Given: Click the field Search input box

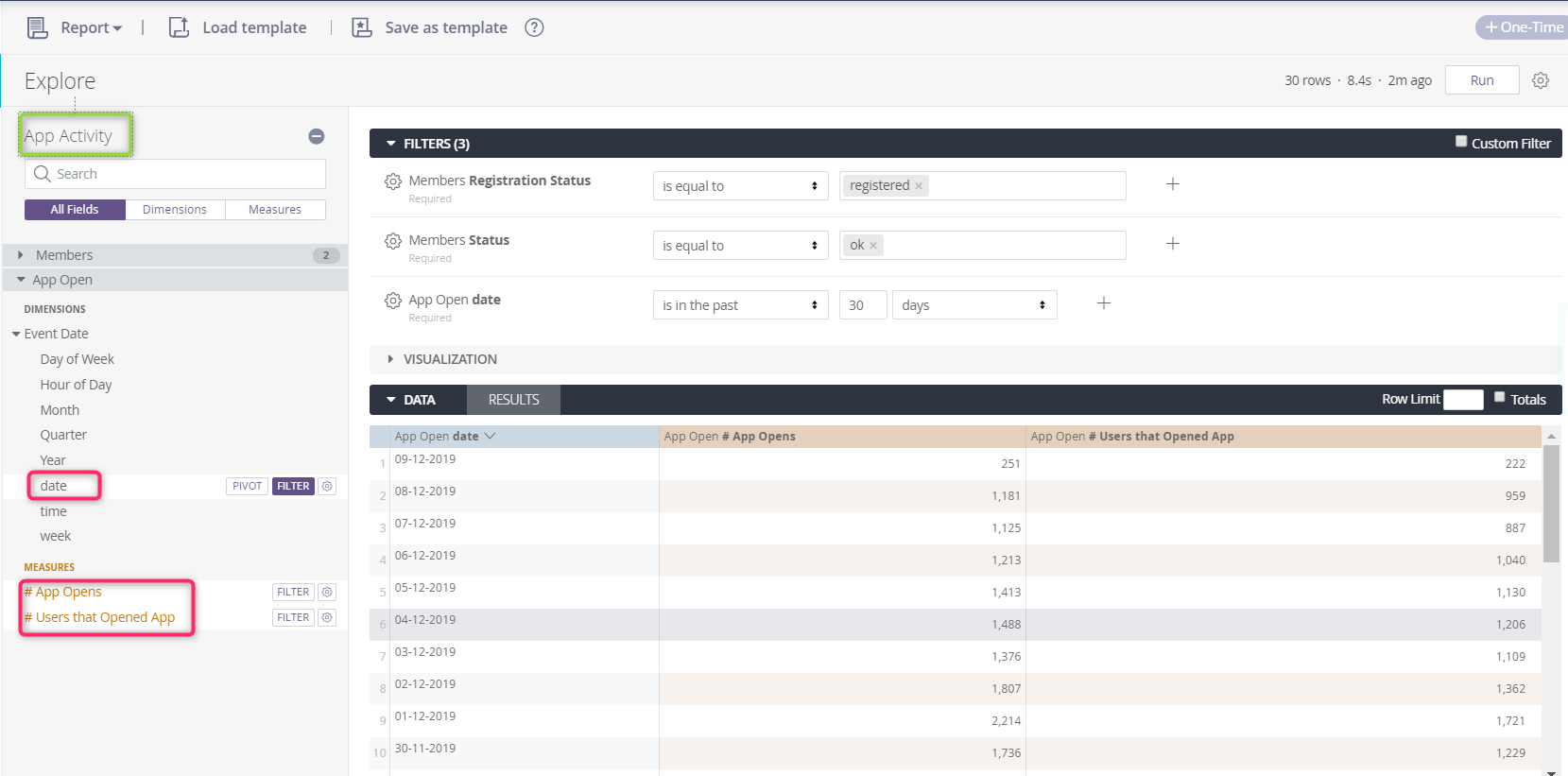Looking at the screenshot, I should pyautogui.click(x=175, y=174).
